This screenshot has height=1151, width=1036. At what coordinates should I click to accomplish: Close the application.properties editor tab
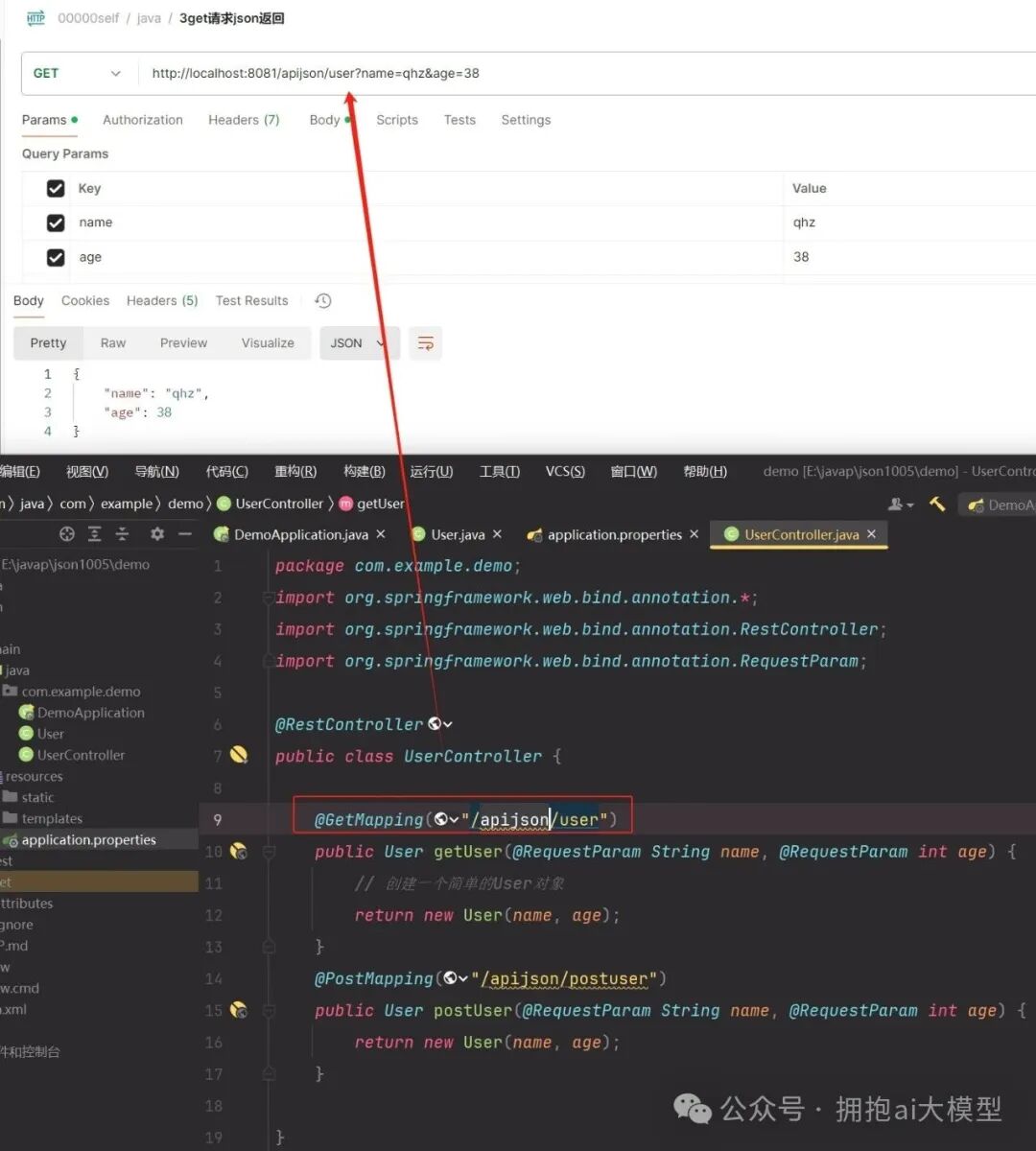click(x=695, y=534)
